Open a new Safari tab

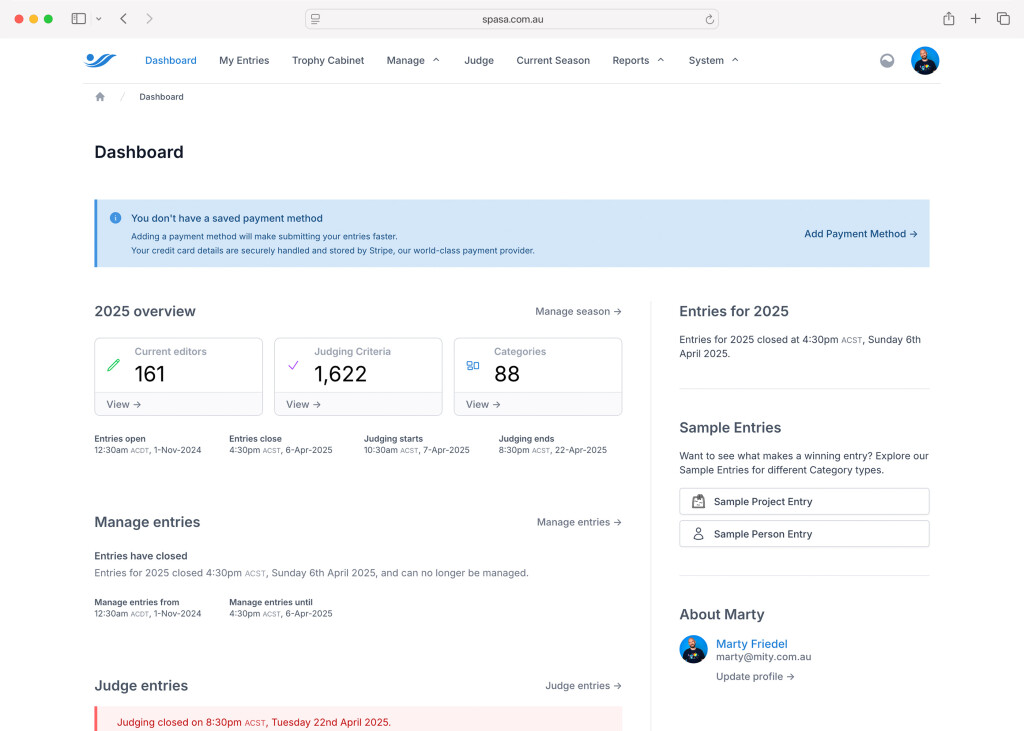coord(975,19)
